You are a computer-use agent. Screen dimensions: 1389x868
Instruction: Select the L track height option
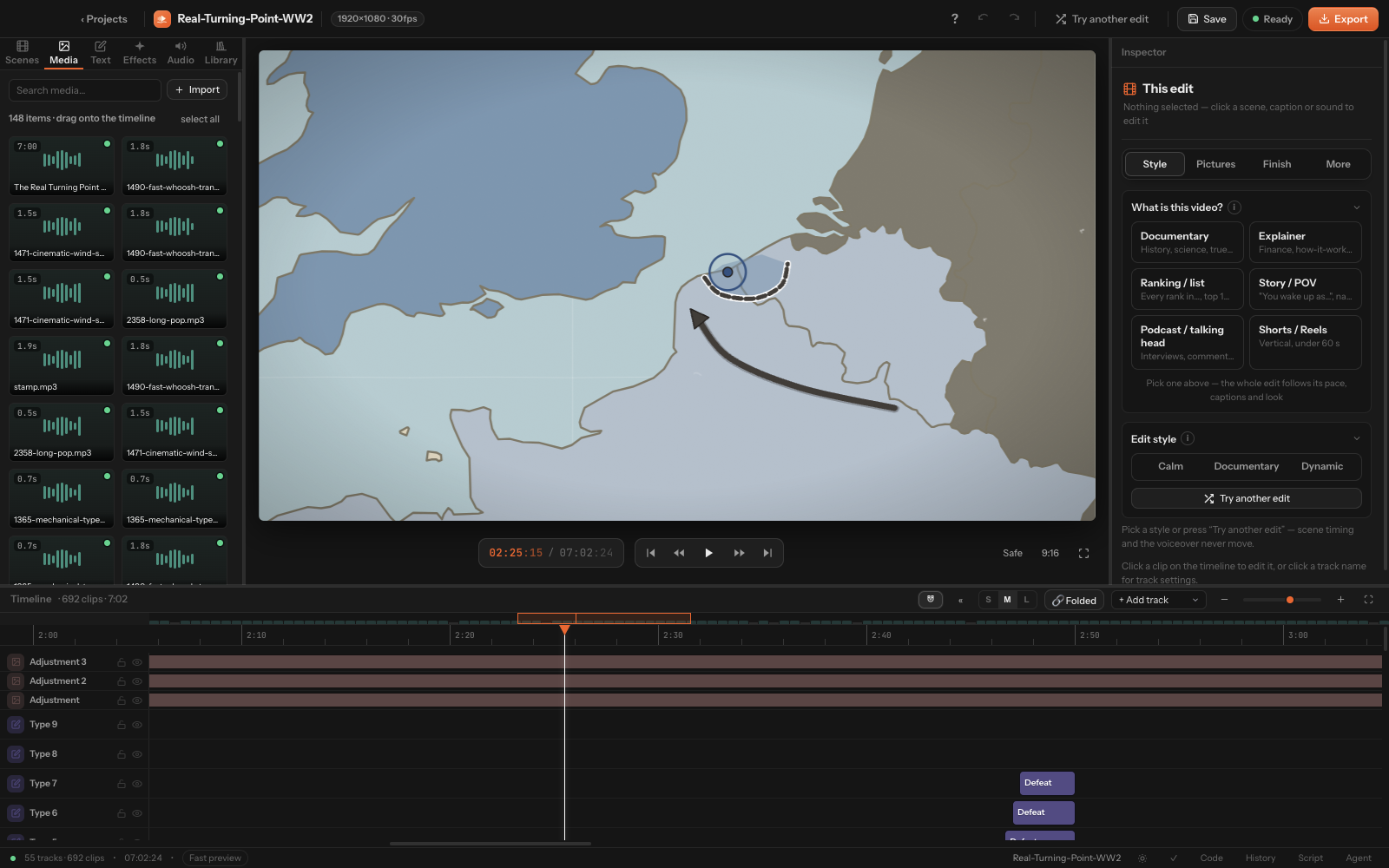coord(1026,600)
